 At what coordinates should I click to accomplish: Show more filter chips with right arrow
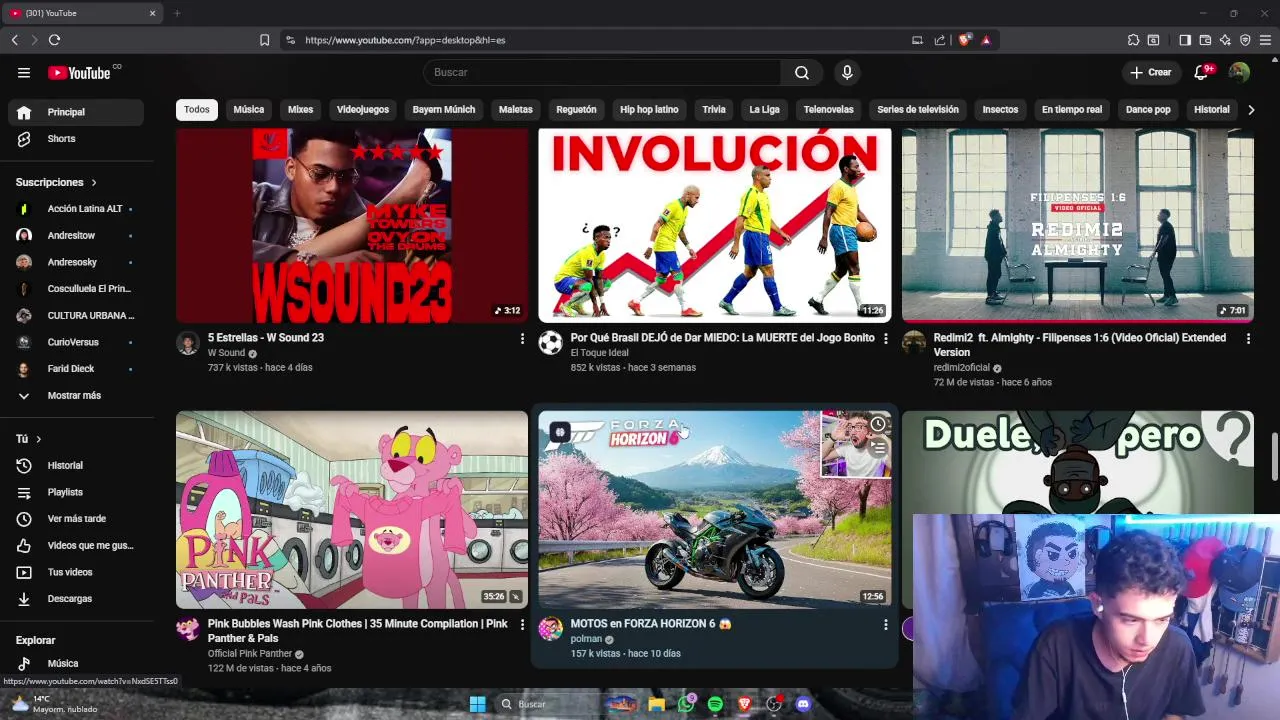coord(1251,110)
